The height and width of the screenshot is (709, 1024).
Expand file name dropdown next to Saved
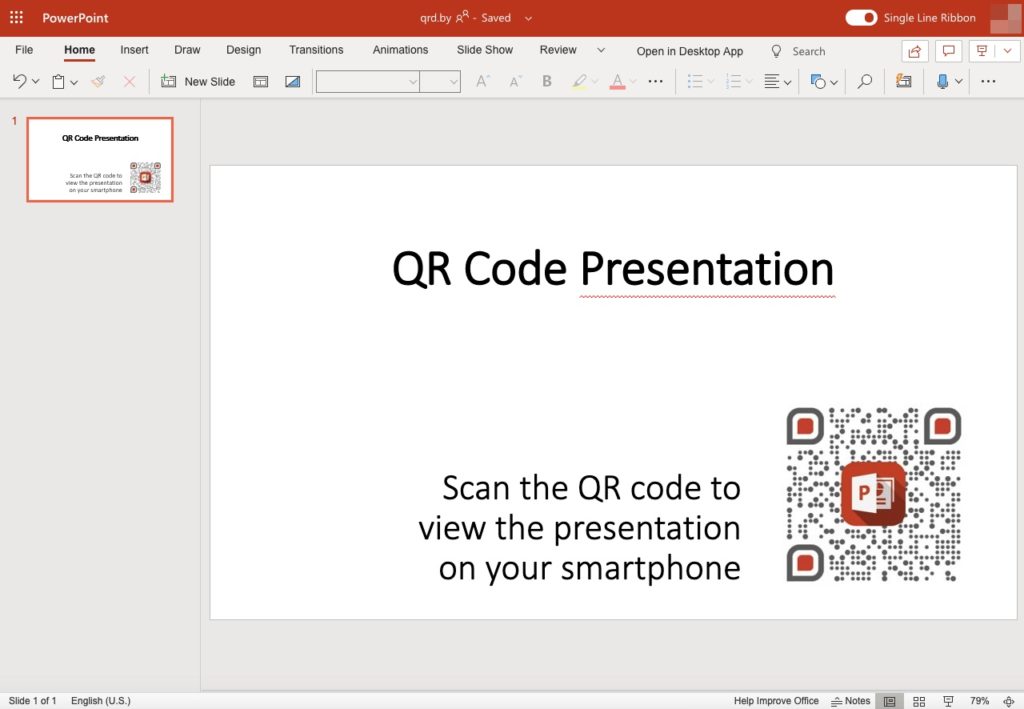coord(528,18)
